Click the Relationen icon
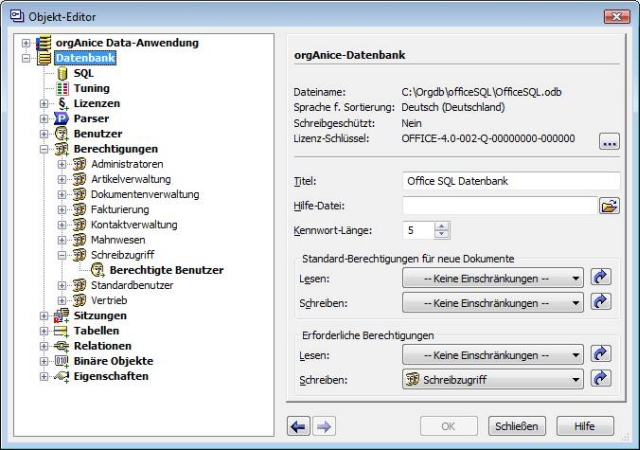The width and height of the screenshot is (640, 450). click(x=62, y=346)
